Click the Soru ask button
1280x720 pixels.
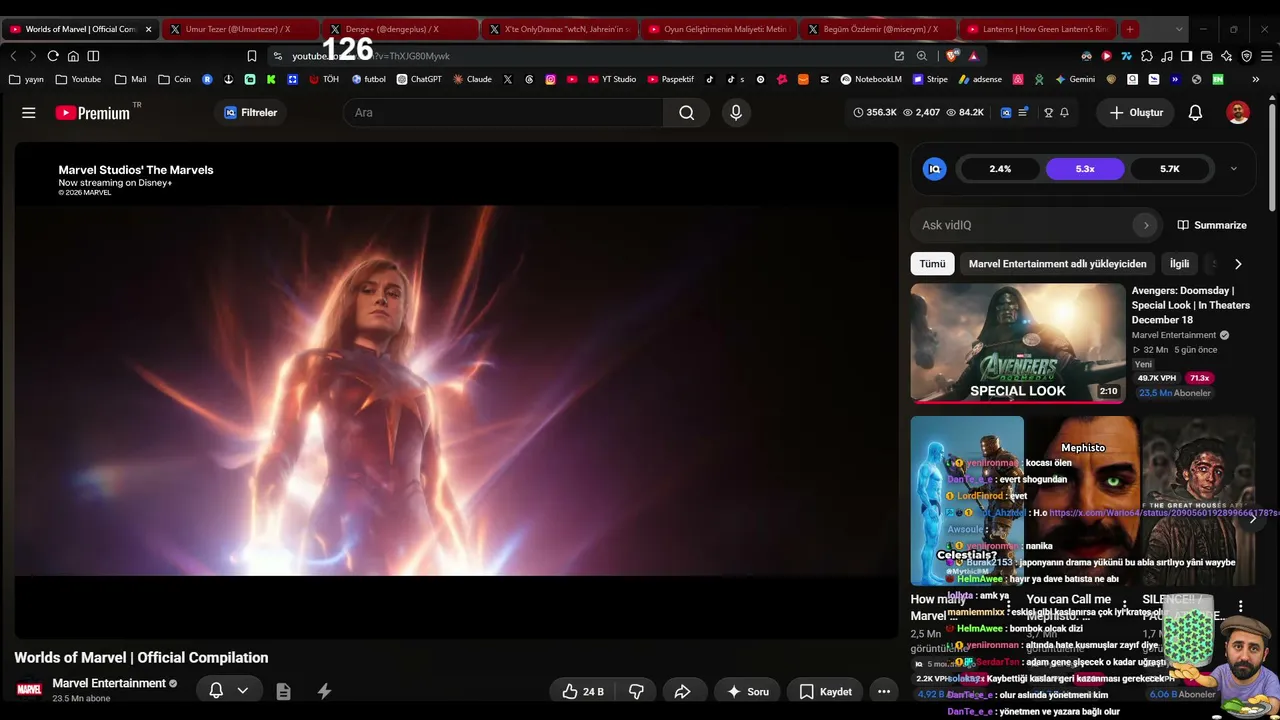[747, 691]
